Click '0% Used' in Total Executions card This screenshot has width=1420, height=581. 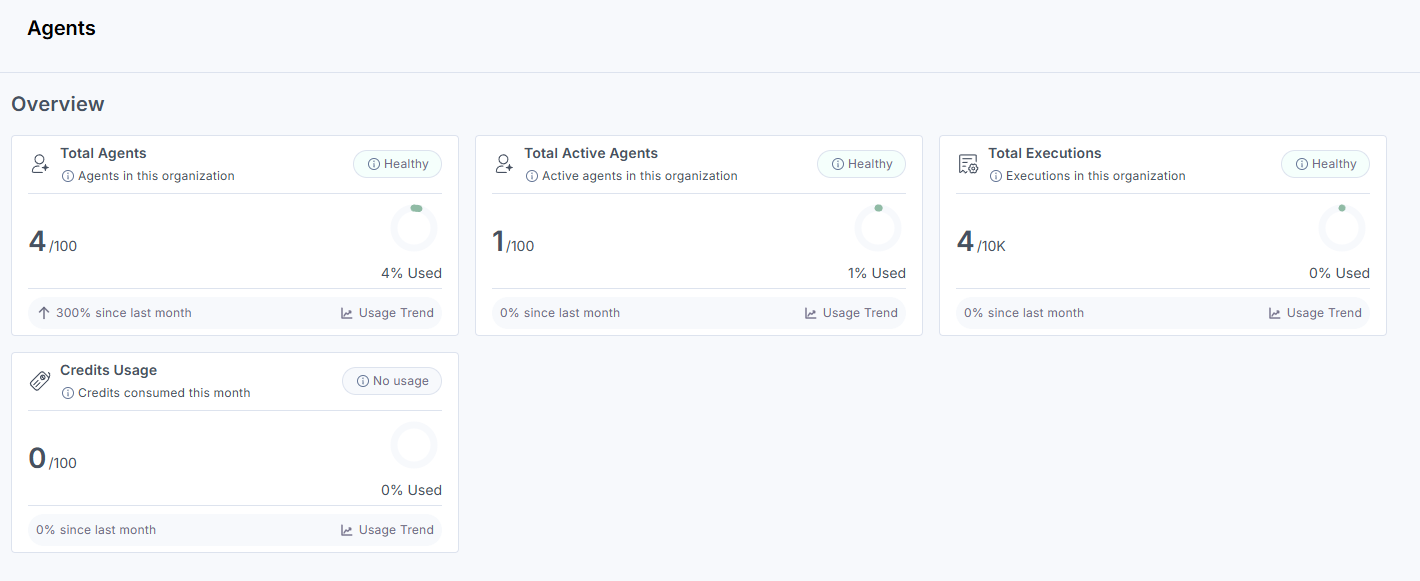tap(1339, 273)
